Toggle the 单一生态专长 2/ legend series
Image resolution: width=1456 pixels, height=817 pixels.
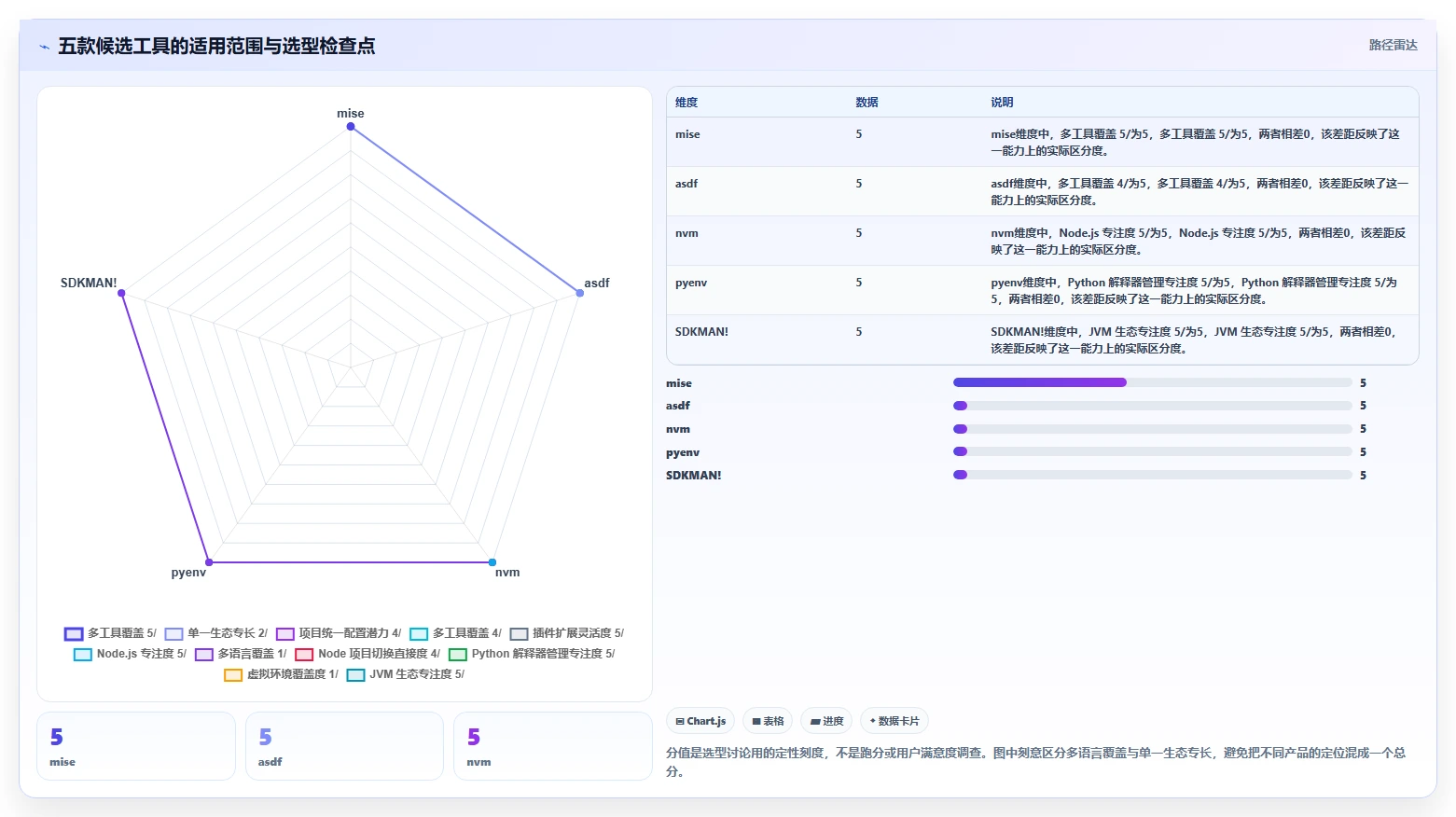pyautogui.click(x=216, y=633)
